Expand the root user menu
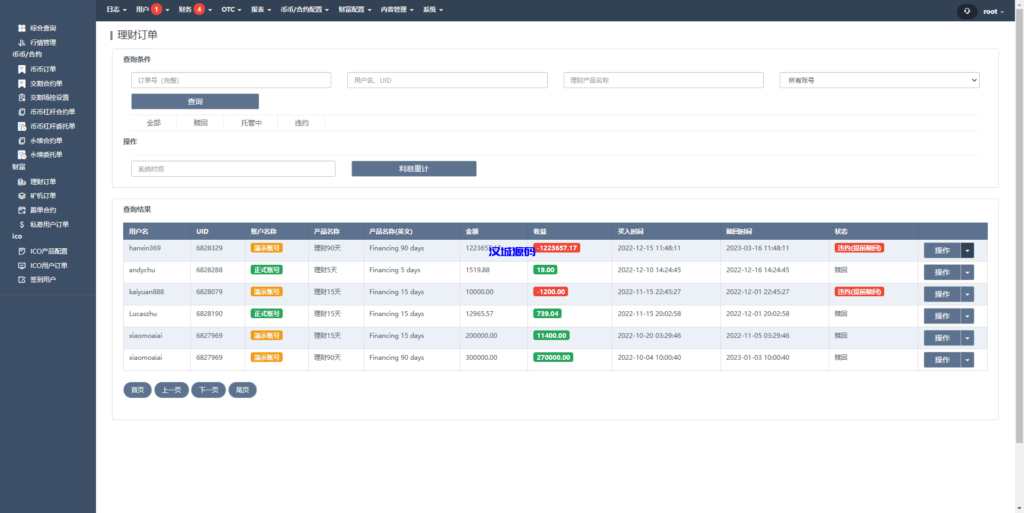Screen dimensions: 1024x513 tap(992, 10)
